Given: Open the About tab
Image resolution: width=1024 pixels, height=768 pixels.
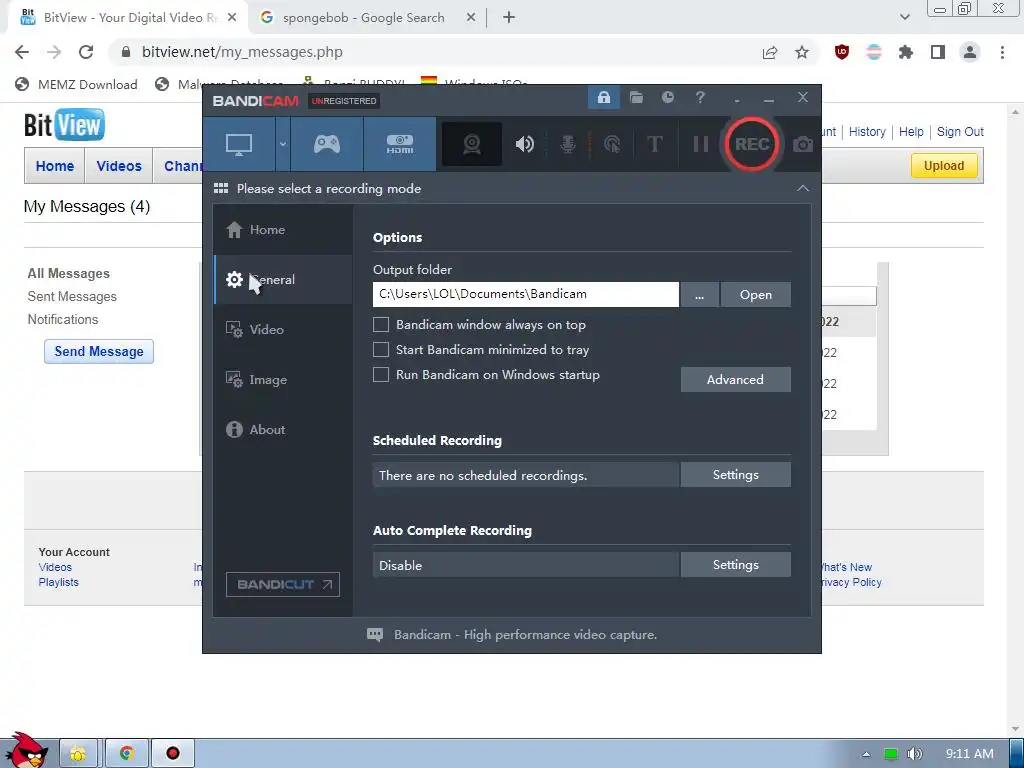Looking at the screenshot, I should (283, 430).
